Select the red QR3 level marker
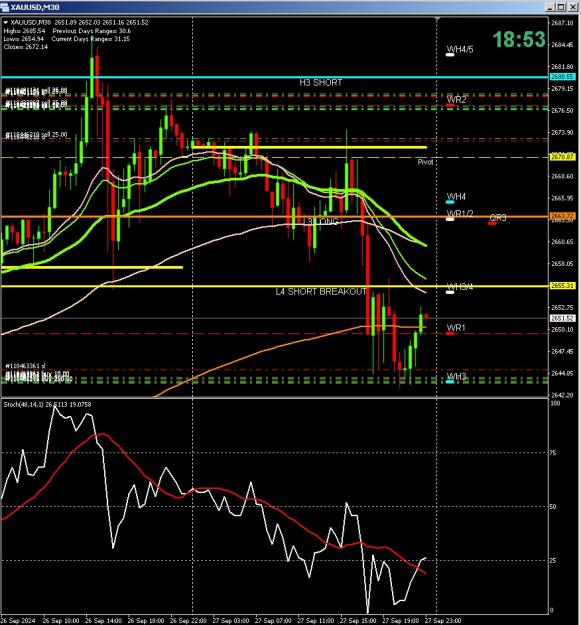This screenshot has width=581, height=625. 493,223
